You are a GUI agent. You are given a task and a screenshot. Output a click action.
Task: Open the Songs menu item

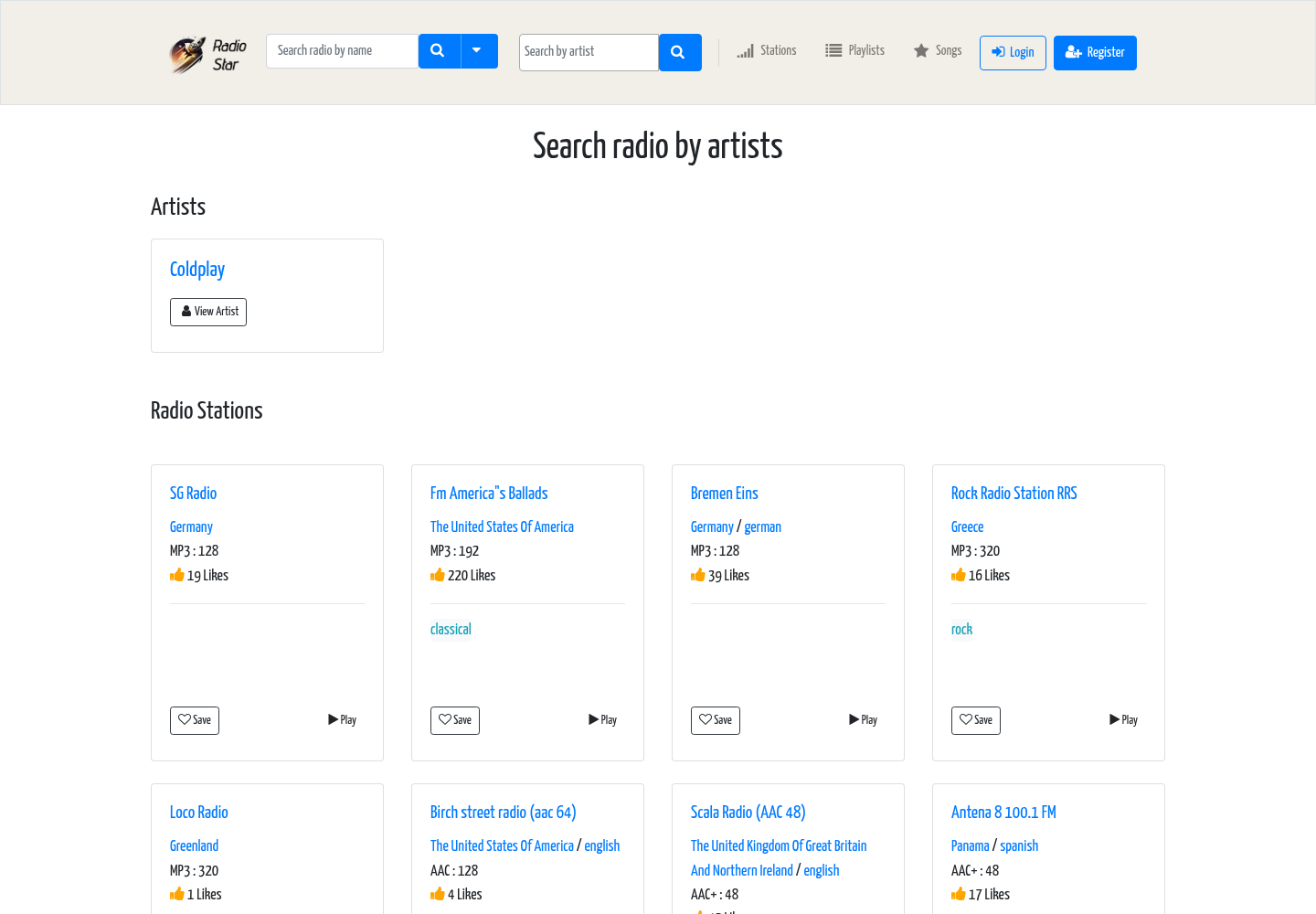click(938, 51)
